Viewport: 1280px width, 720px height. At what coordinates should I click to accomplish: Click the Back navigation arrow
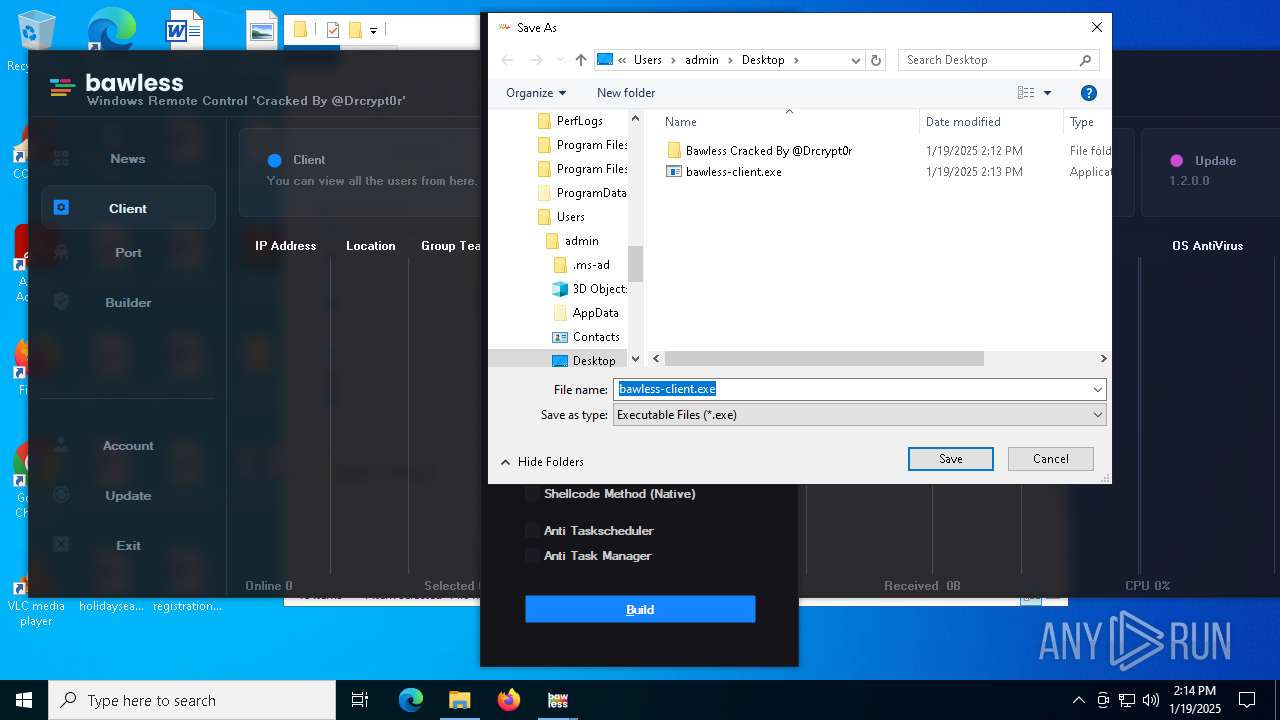pos(507,60)
